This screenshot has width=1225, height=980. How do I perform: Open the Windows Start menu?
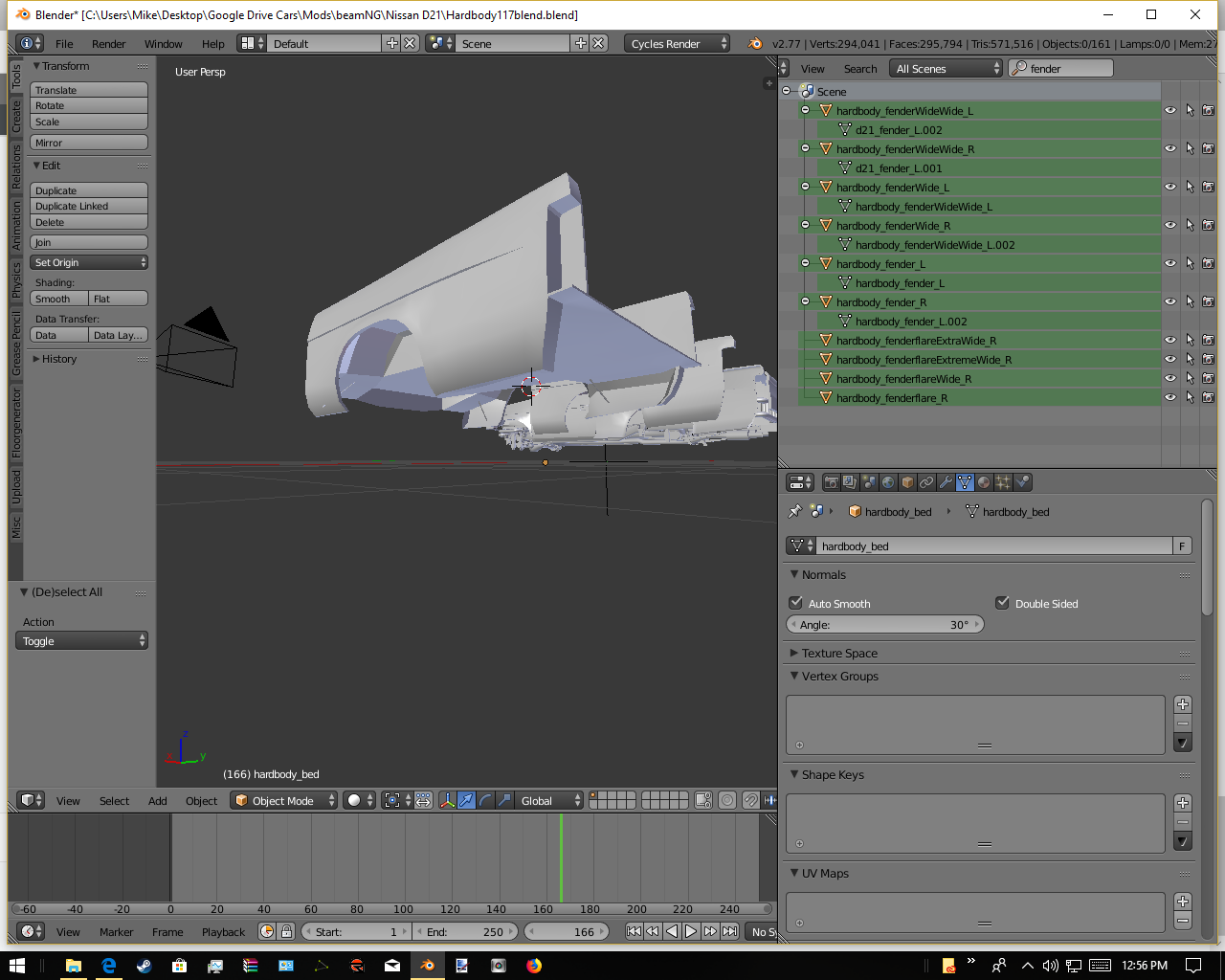(x=17, y=966)
